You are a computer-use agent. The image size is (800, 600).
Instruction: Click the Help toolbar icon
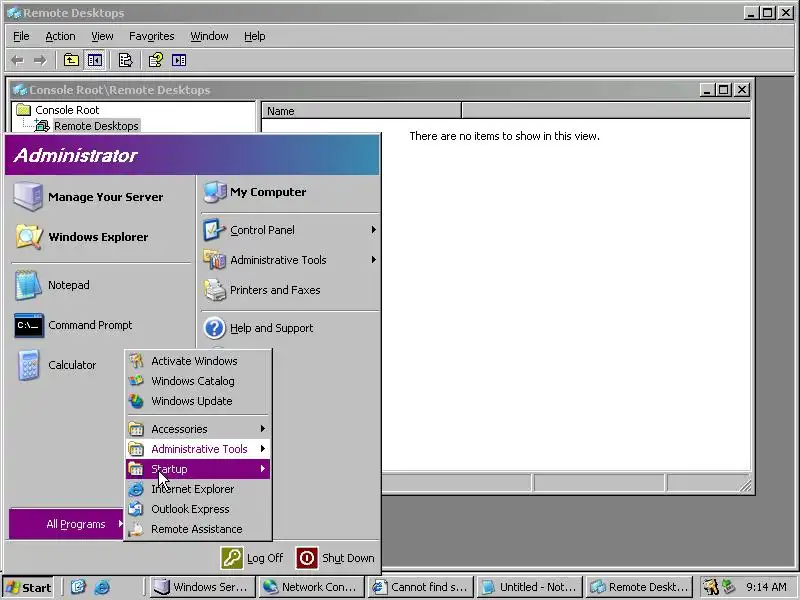pos(156,60)
